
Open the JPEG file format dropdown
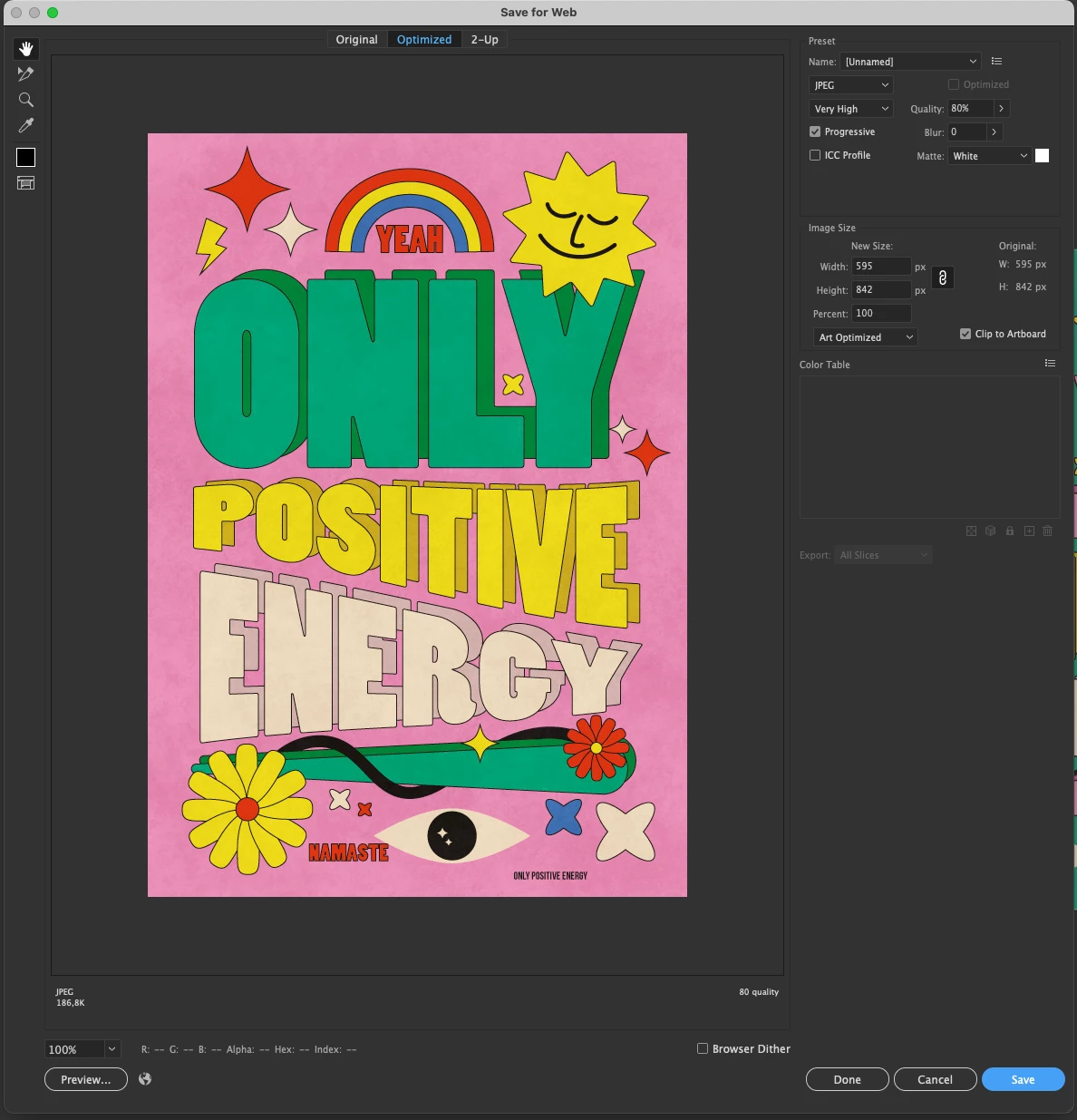[x=851, y=85]
